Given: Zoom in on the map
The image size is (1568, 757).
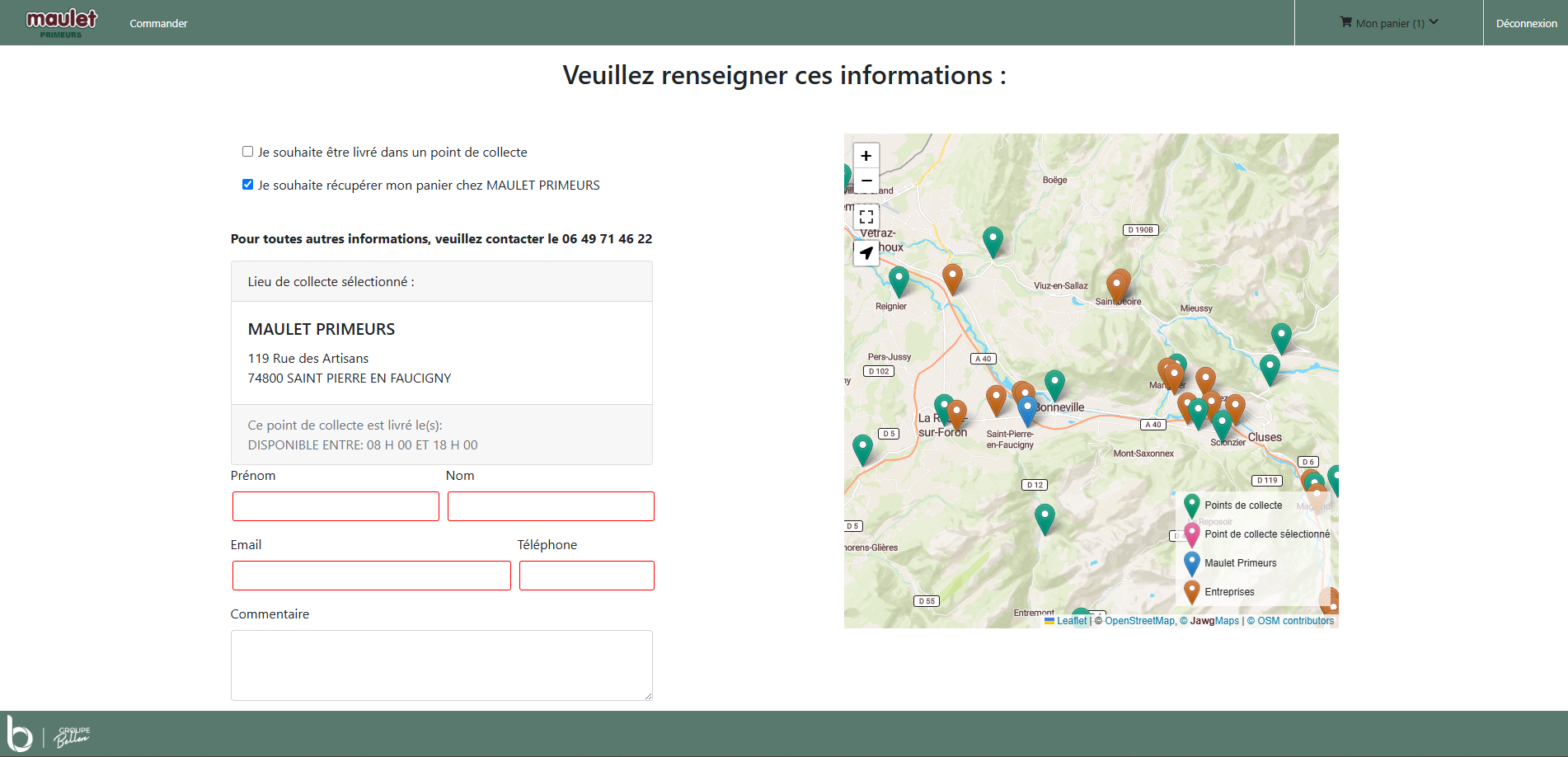Looking at the screenshot, I should click(866, 156).
